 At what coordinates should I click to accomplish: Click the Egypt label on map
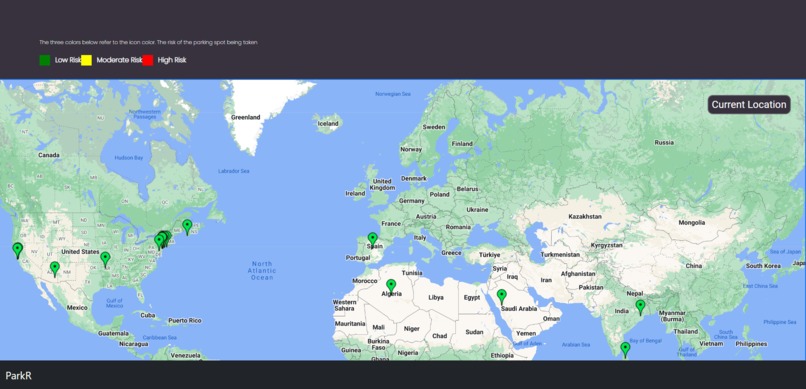pos(471,298)
